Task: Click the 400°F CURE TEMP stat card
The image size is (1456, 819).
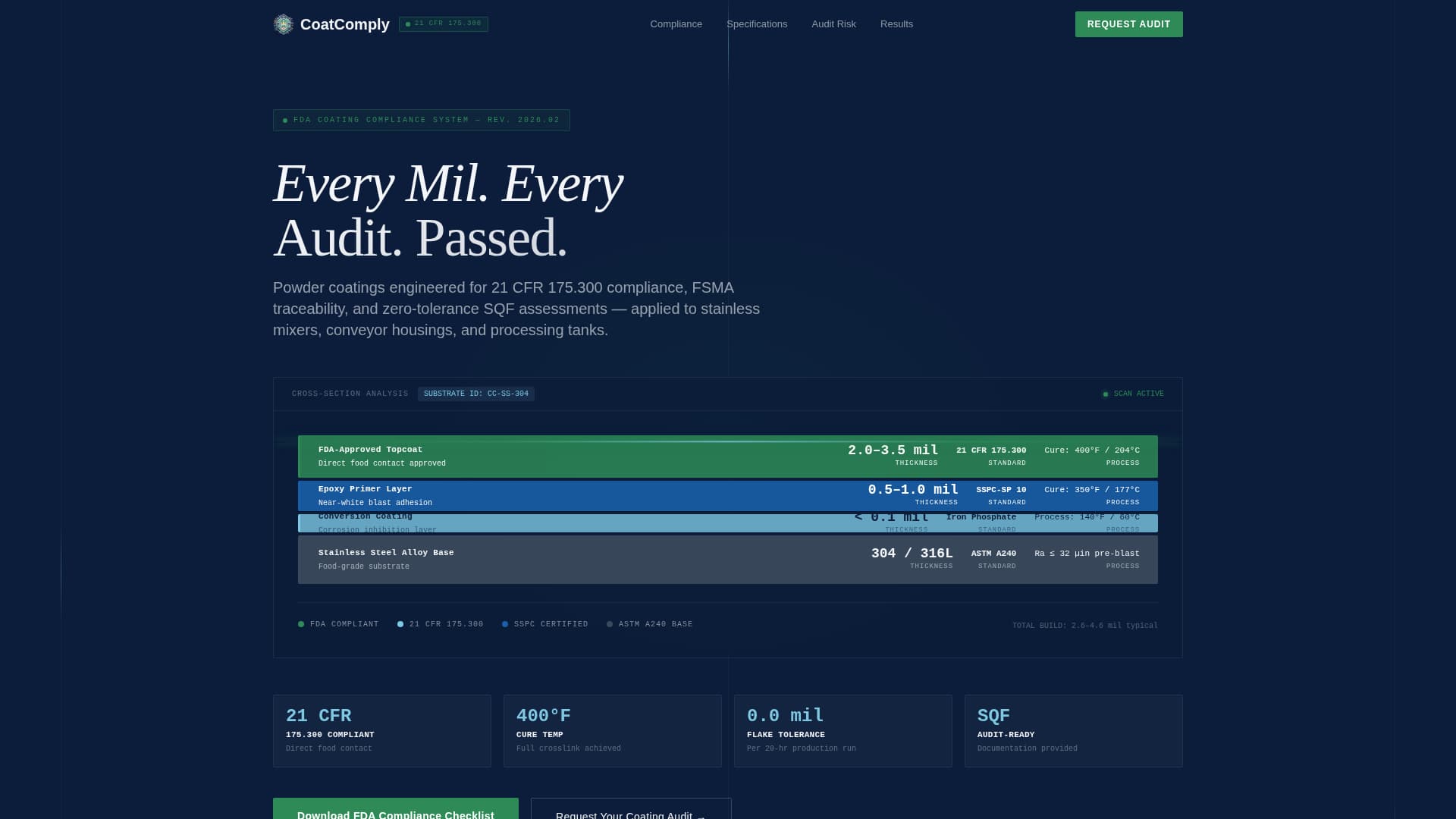Action: point(612,730)
